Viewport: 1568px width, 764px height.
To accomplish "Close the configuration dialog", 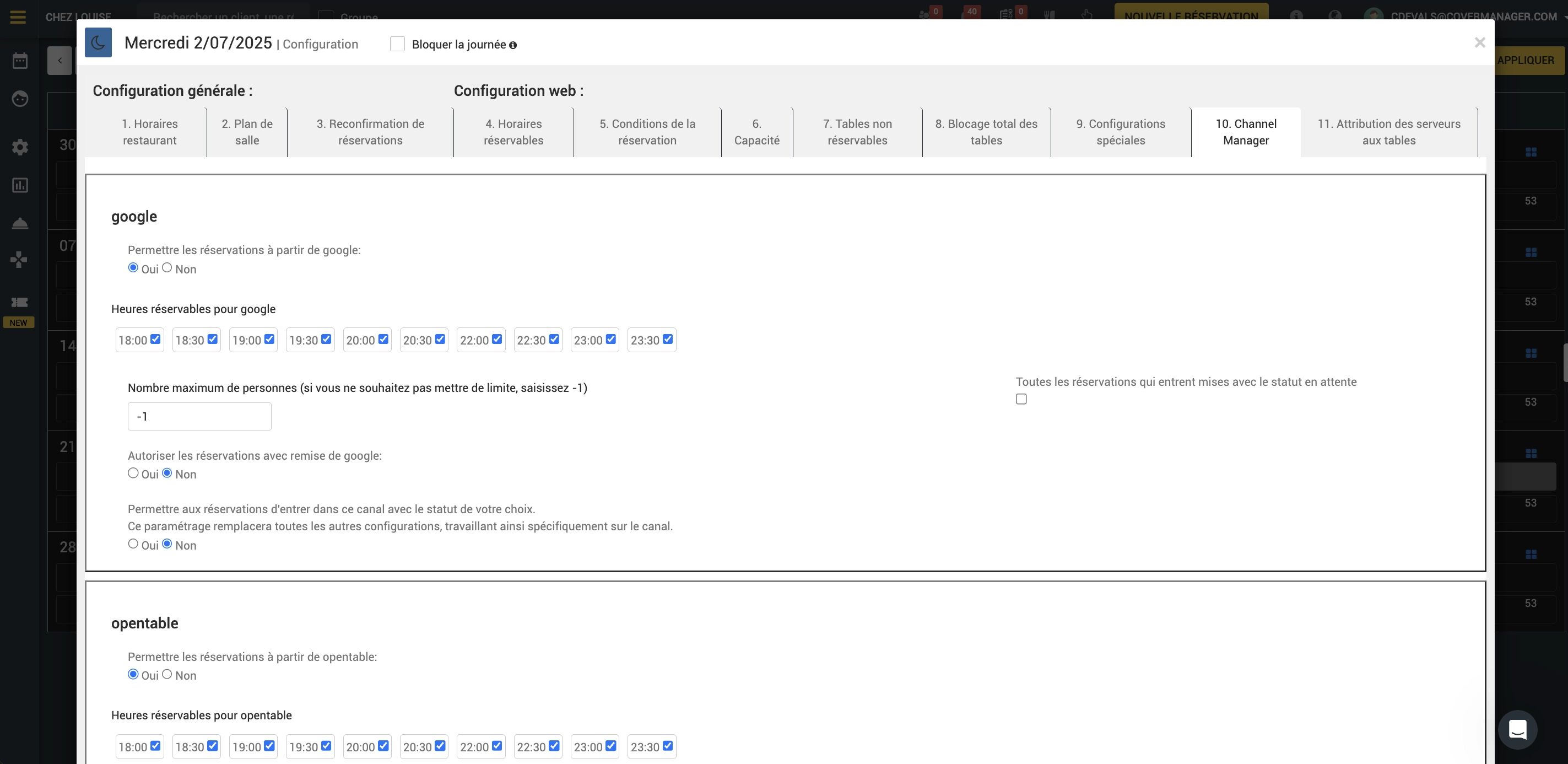I will coord(1479,42).
